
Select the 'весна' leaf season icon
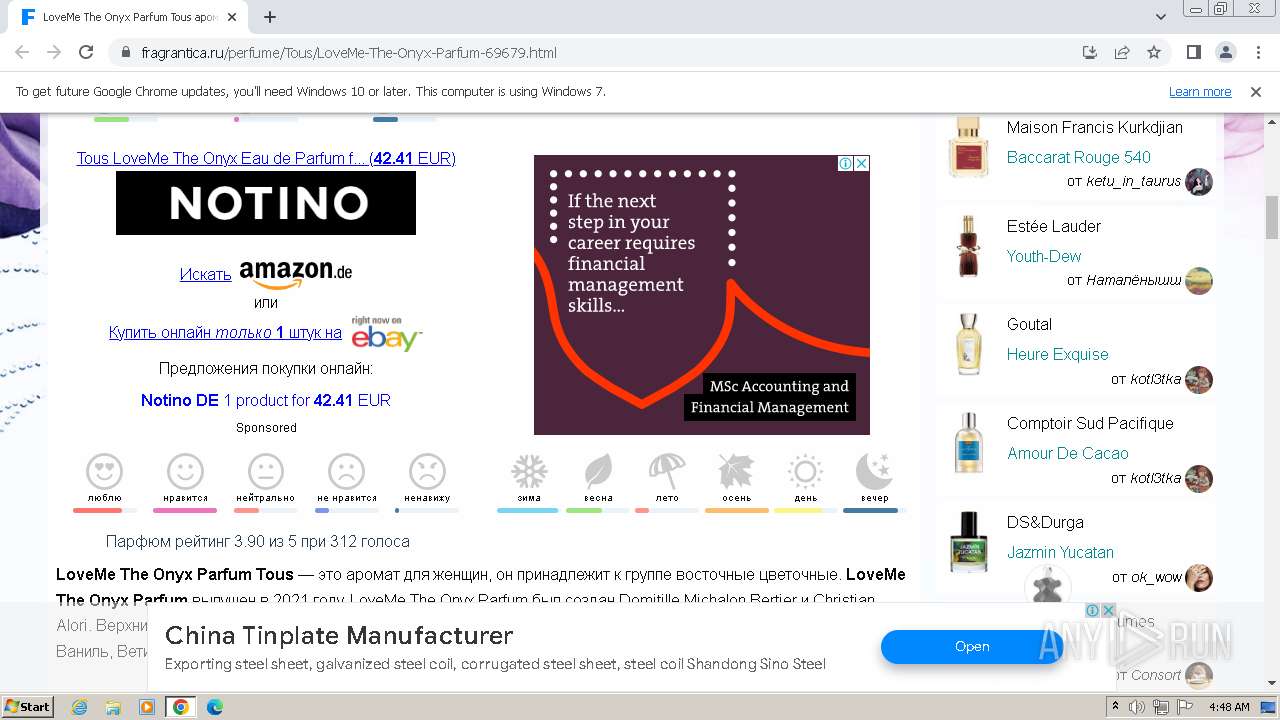click(x=598, y=471)
